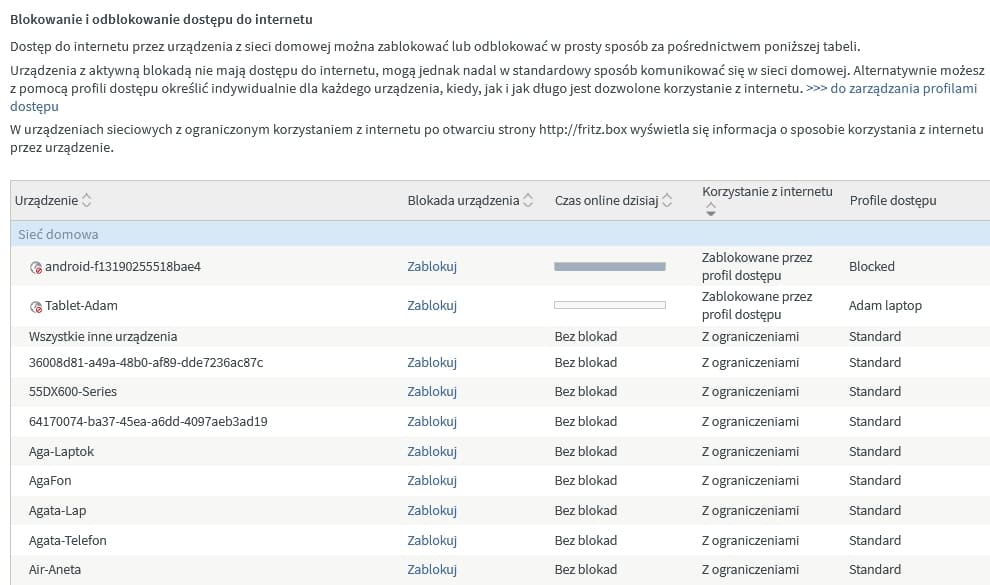Click Zablokuj for Agata-Lap

click(431, 511)
